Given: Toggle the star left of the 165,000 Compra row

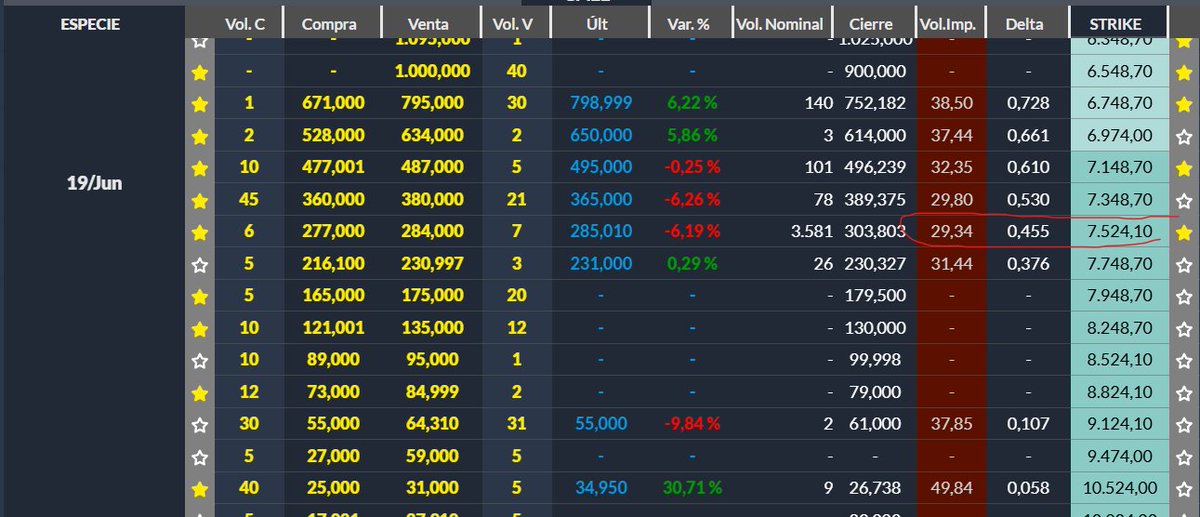Looking at the screenshot, I should [200, 296].
